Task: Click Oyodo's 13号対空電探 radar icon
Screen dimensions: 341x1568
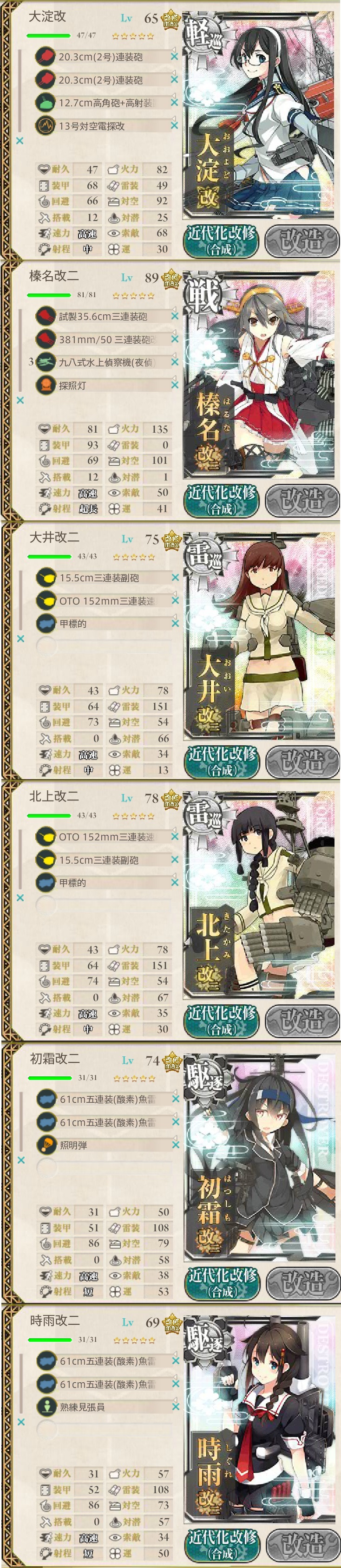Action: [x=45, y=126]
